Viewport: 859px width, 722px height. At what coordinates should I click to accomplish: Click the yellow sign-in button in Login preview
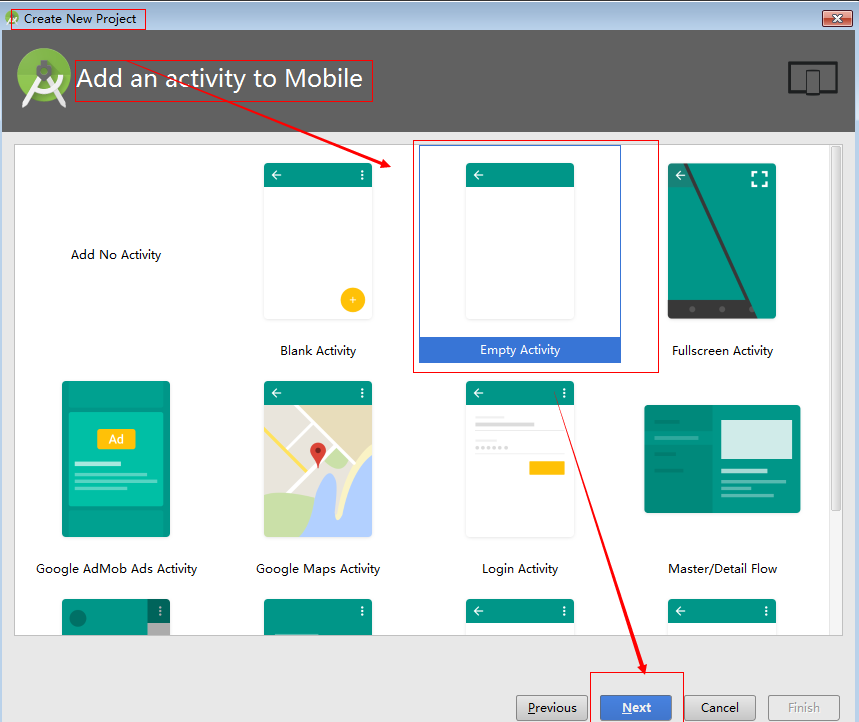pyautogui.click(x=547, y=468)
